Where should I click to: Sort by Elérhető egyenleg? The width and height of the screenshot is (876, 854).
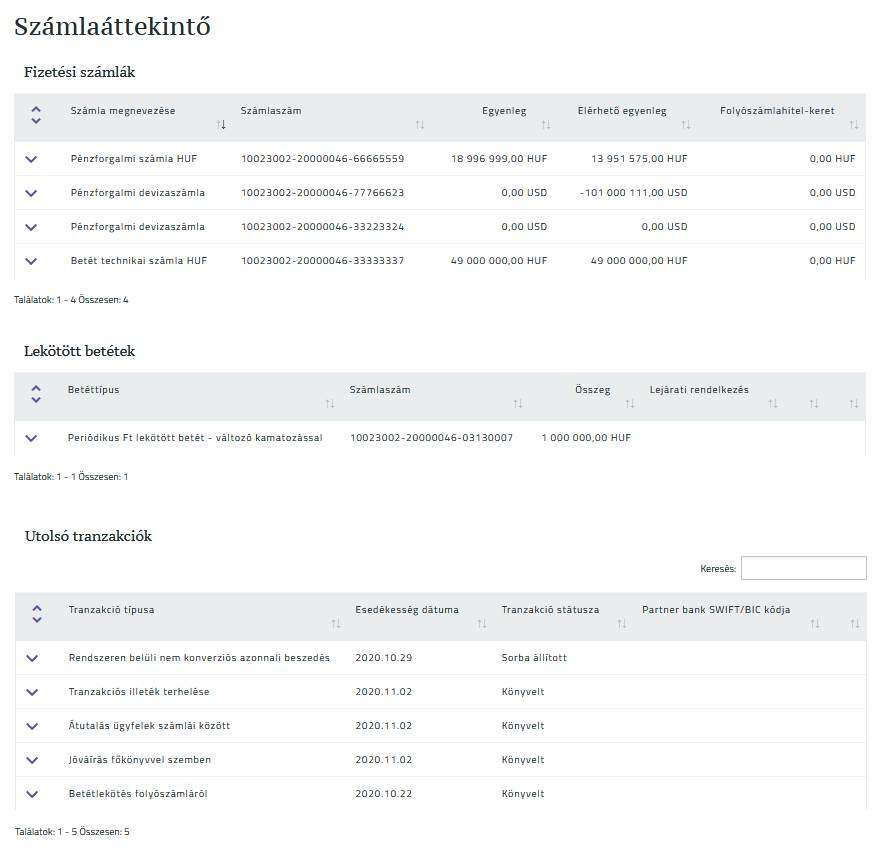tap(687, 123)
